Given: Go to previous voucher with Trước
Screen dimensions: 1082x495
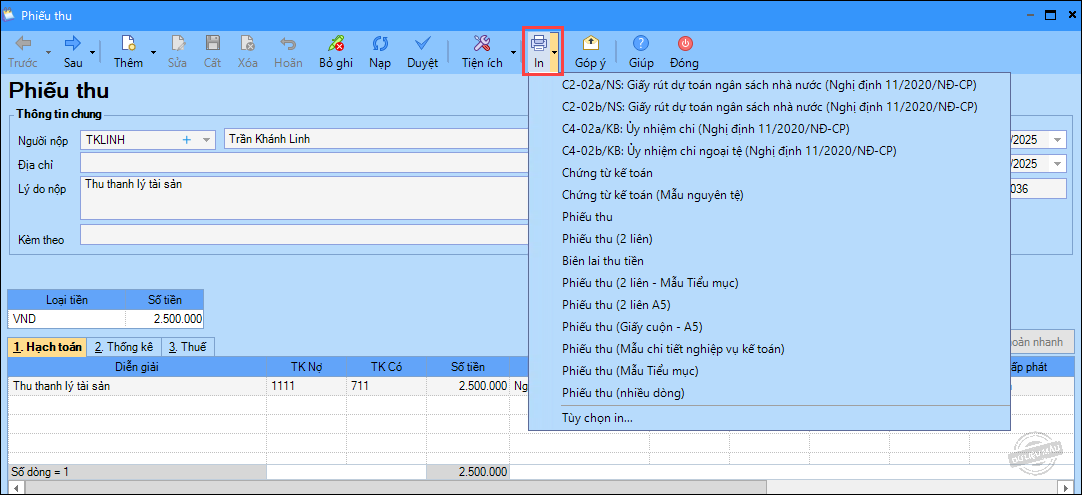Looking at the screenshot, I should (23, 52).
